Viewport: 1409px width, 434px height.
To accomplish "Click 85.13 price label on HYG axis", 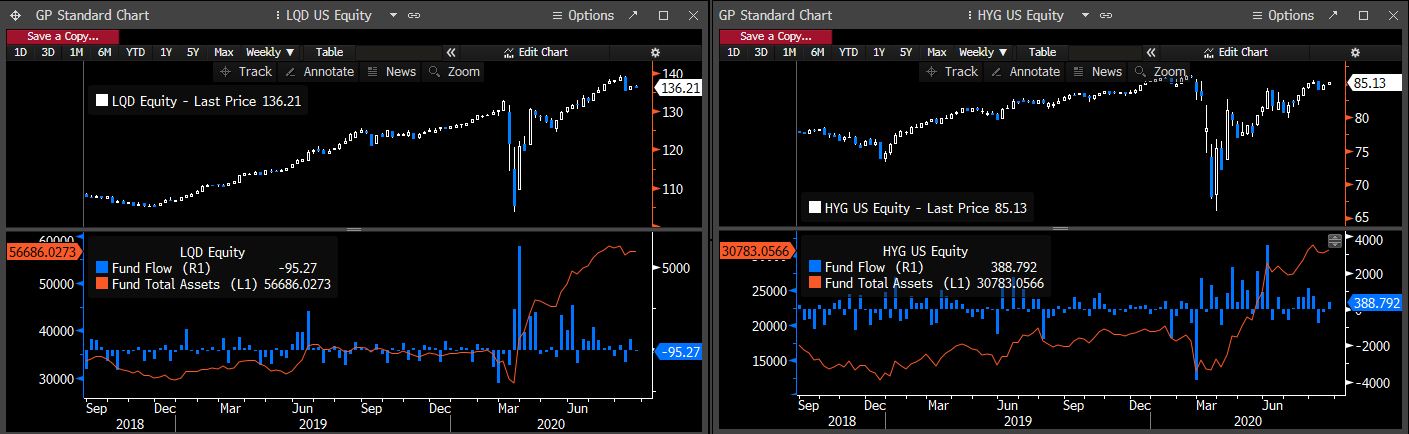I will (1373, 84).
